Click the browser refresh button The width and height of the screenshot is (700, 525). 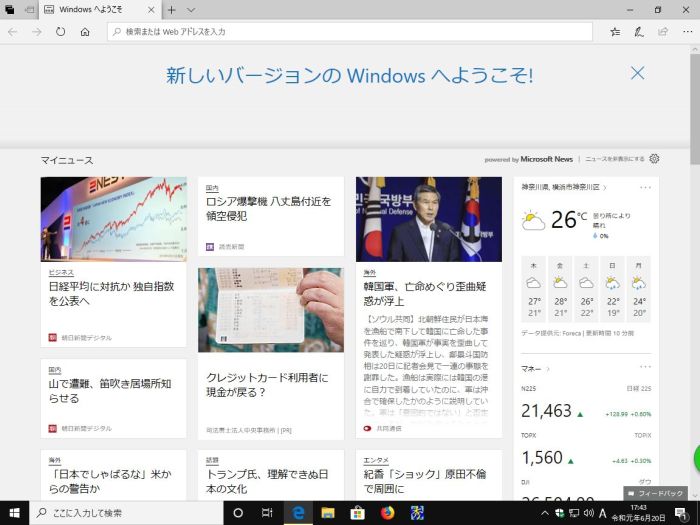coord(61,32)
